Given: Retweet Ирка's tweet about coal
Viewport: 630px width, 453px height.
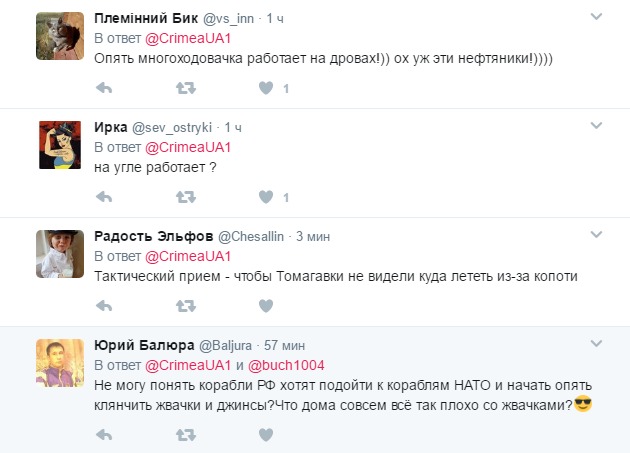Looking at the screenshot, I should point(185,196).
